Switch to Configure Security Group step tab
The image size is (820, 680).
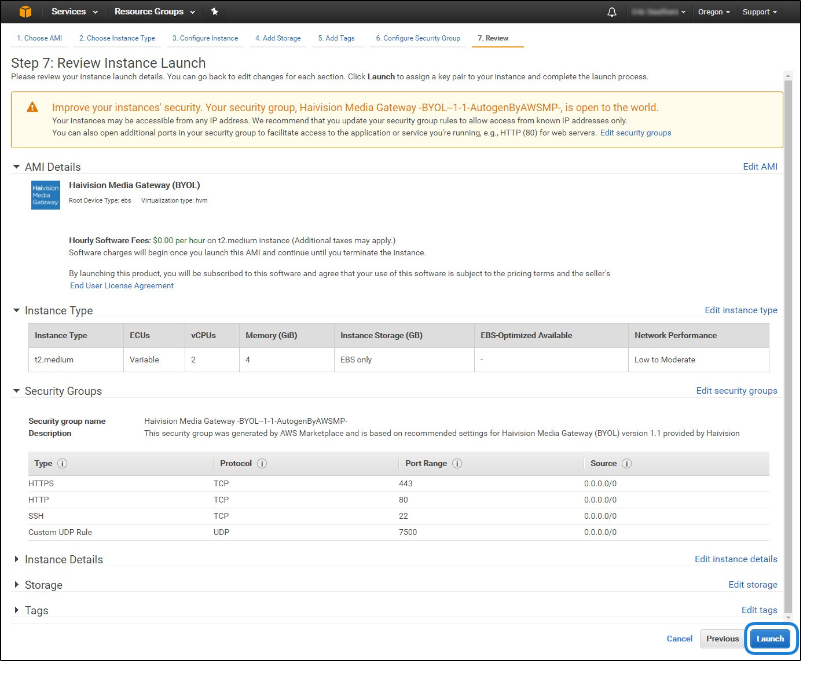click(x=417, y=38)
